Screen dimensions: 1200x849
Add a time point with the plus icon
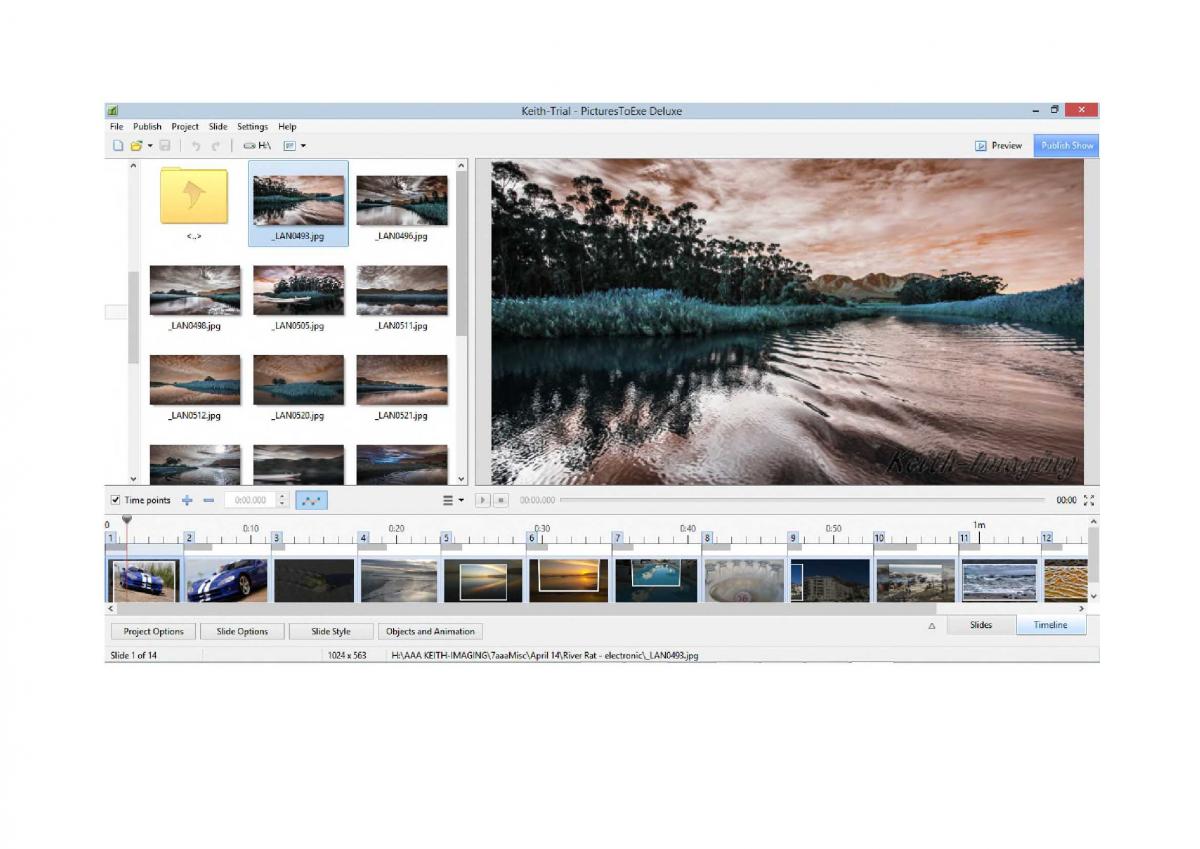pyautogui.click(x=187, y=500)
